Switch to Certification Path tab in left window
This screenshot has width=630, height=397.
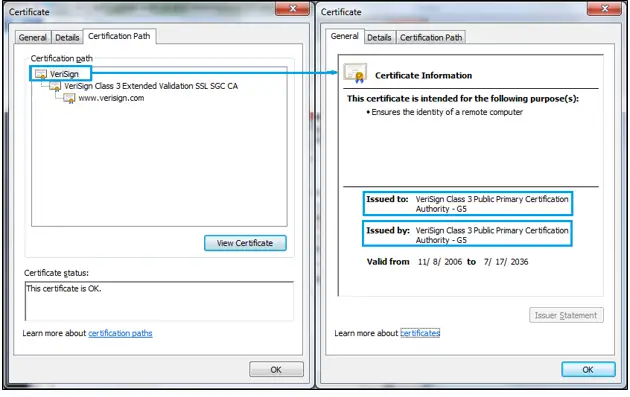[119, 36]
